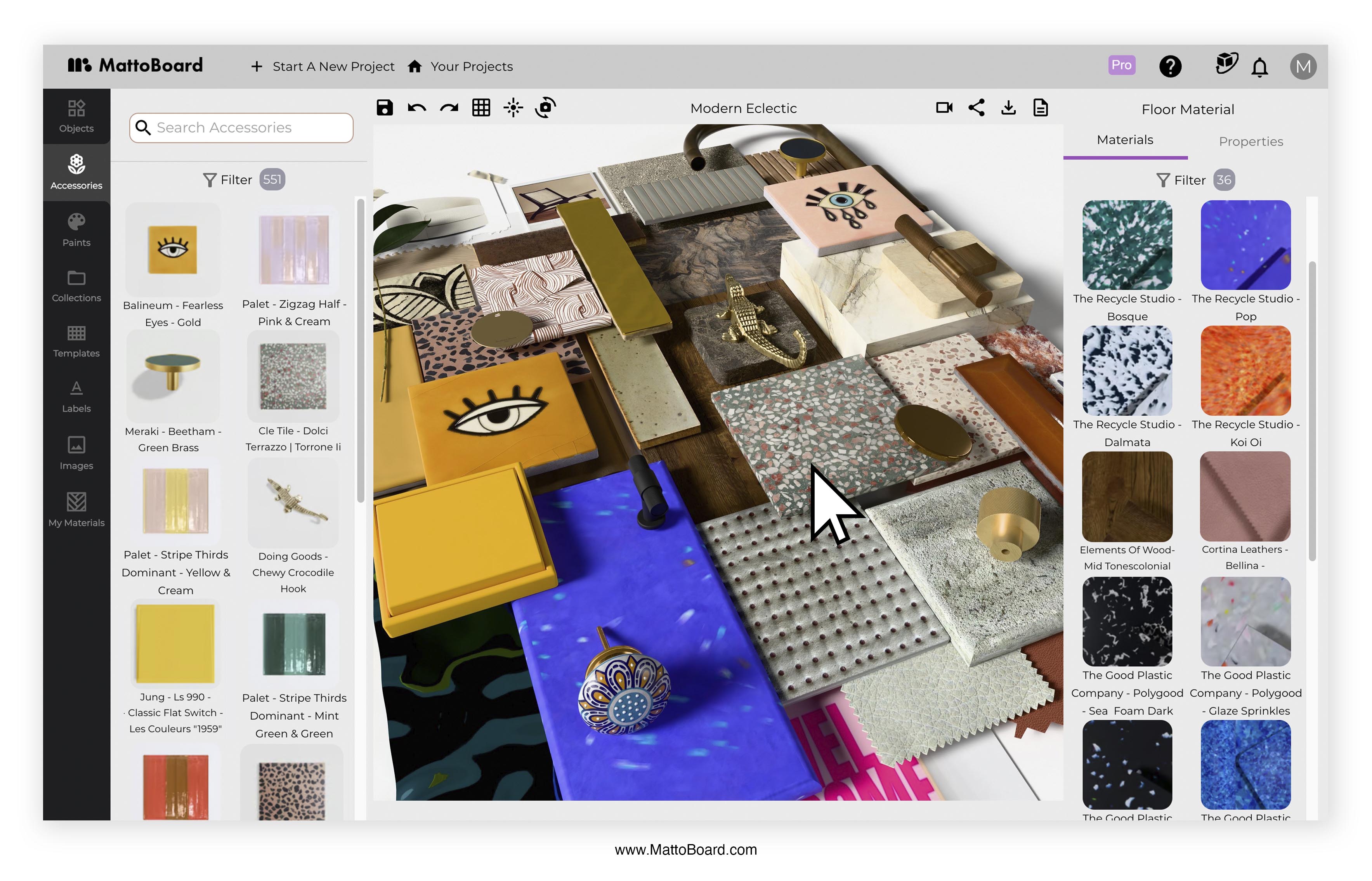
Task: Open My Materials sidebar panel
Action: click(x=77, y=510)
